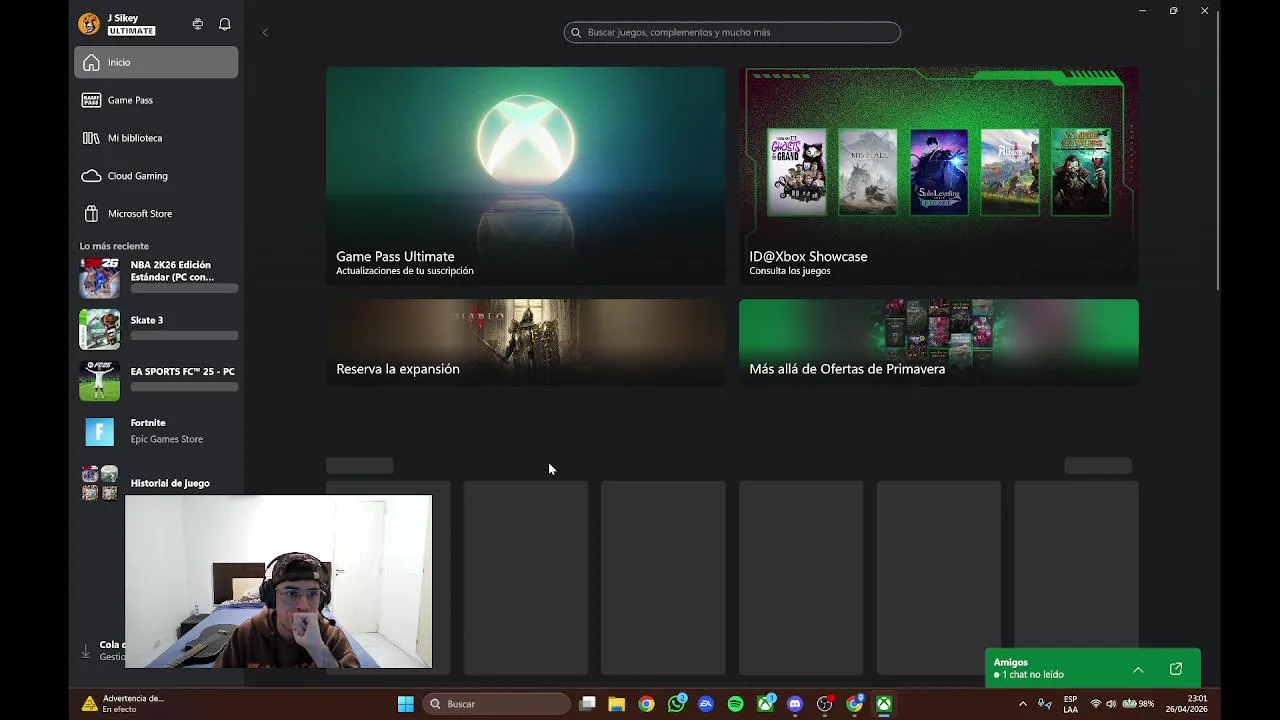Pop out the Amigos panel
The image size is (1280, 720).
[1176, 669]
